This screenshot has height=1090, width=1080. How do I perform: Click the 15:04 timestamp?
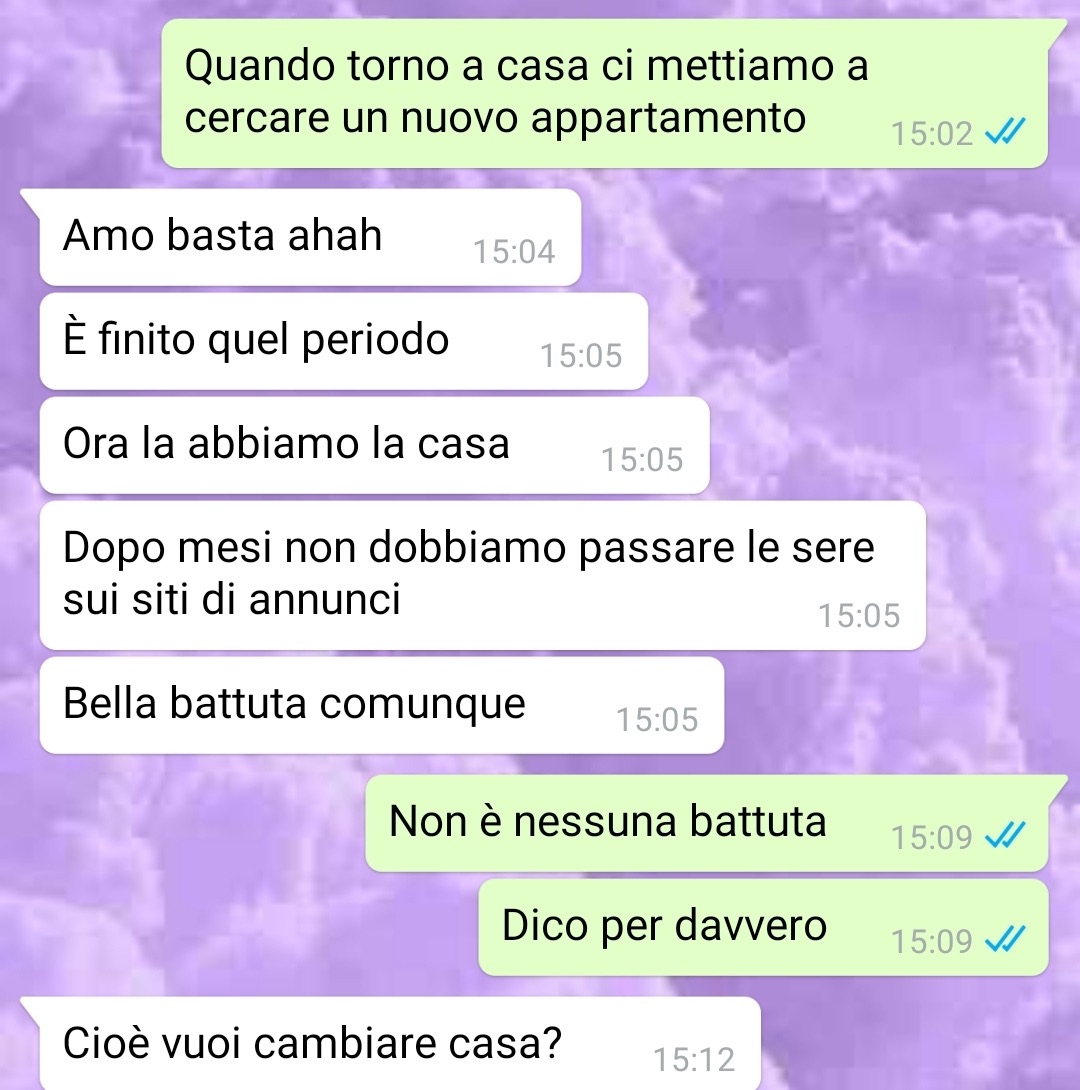pyautogui.click(x=514, y=252)
